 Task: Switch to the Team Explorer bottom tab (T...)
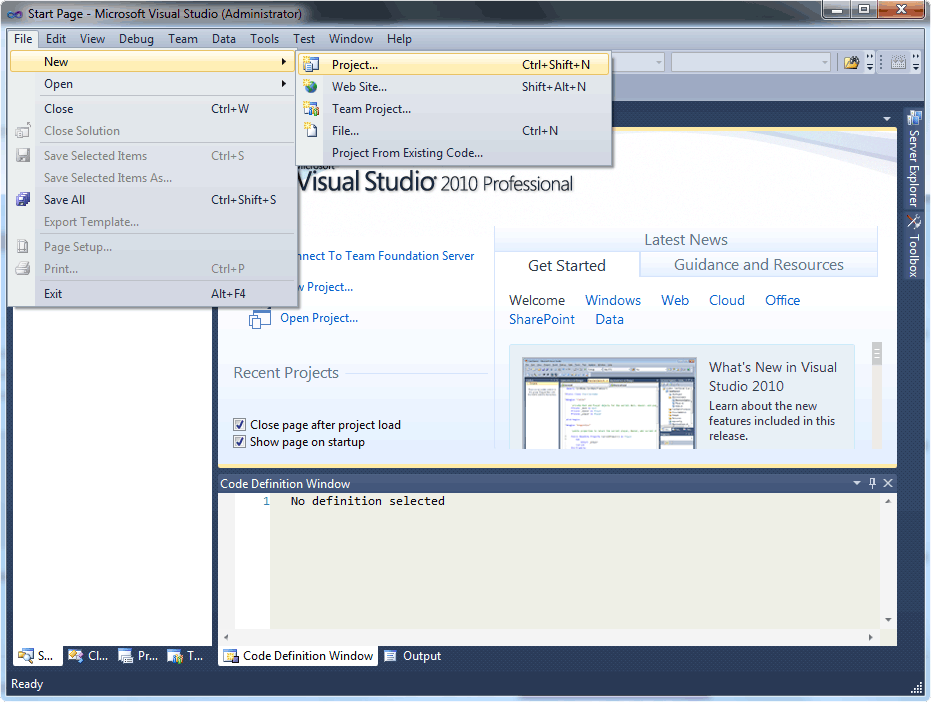[185, 656]
